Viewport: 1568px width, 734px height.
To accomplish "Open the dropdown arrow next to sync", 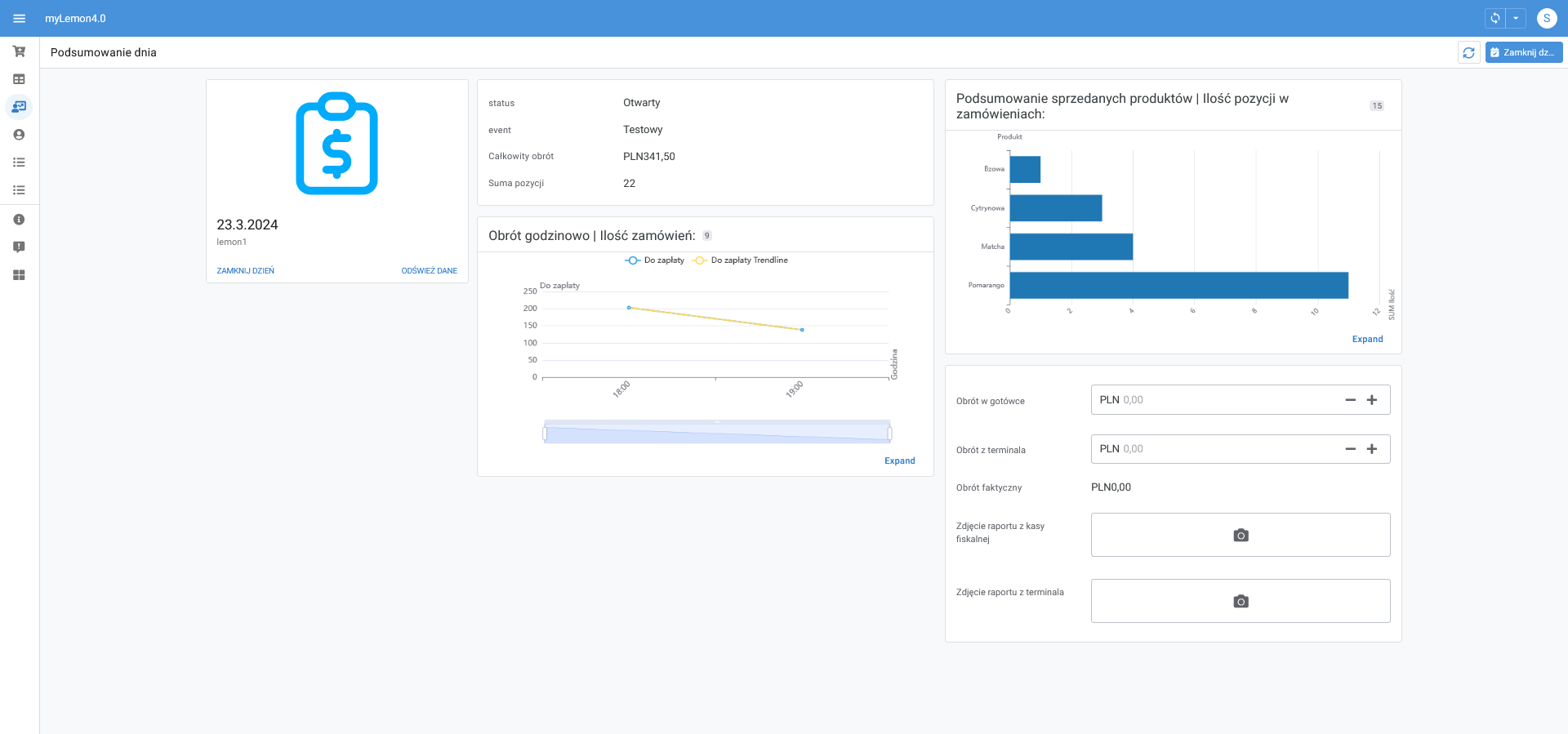I will (x=1516, y=18).
